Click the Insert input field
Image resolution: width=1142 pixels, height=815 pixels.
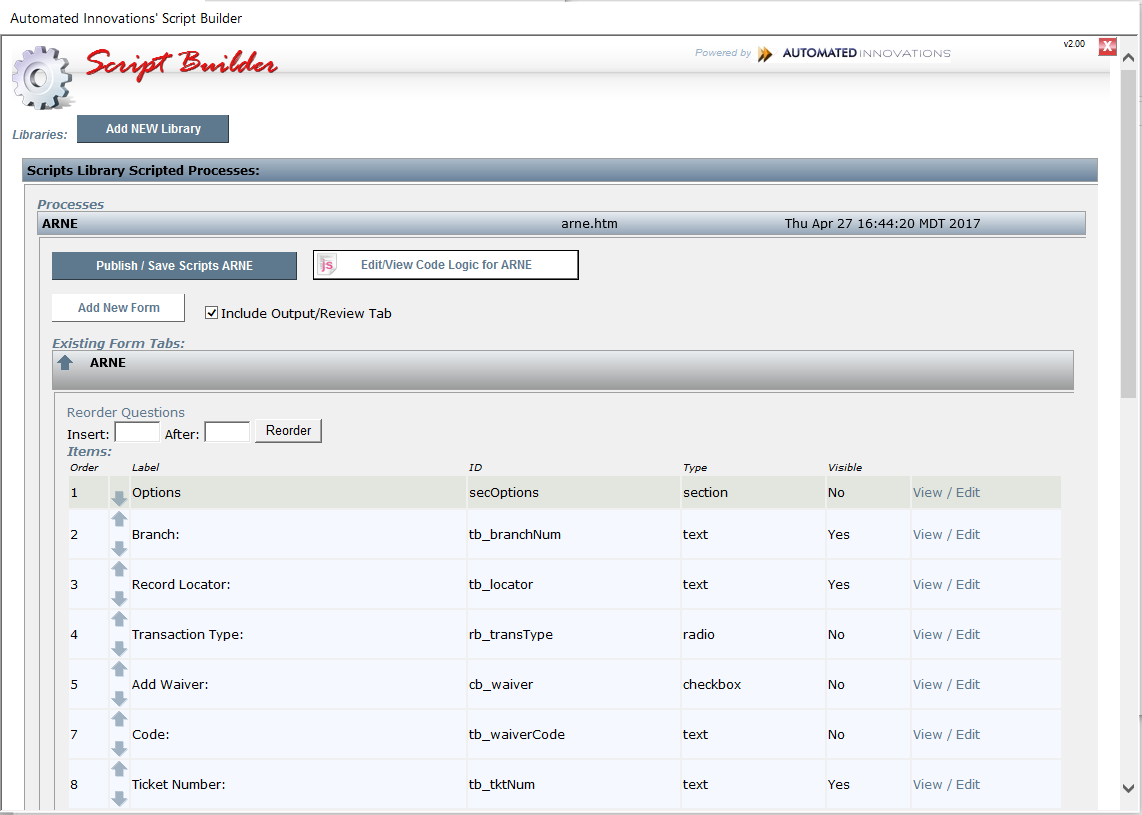[137, 431]
